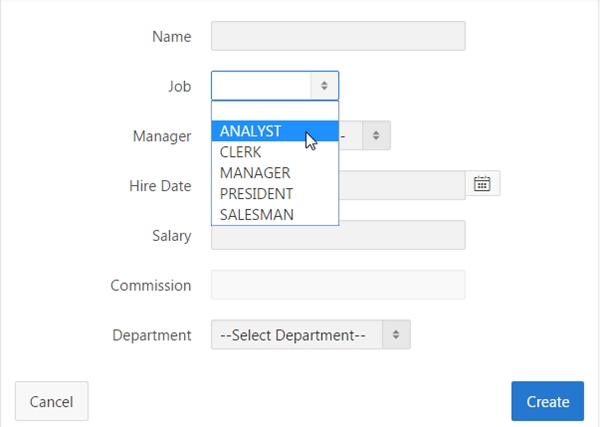
Task: Click the Department label
Action: coord(151,335)
